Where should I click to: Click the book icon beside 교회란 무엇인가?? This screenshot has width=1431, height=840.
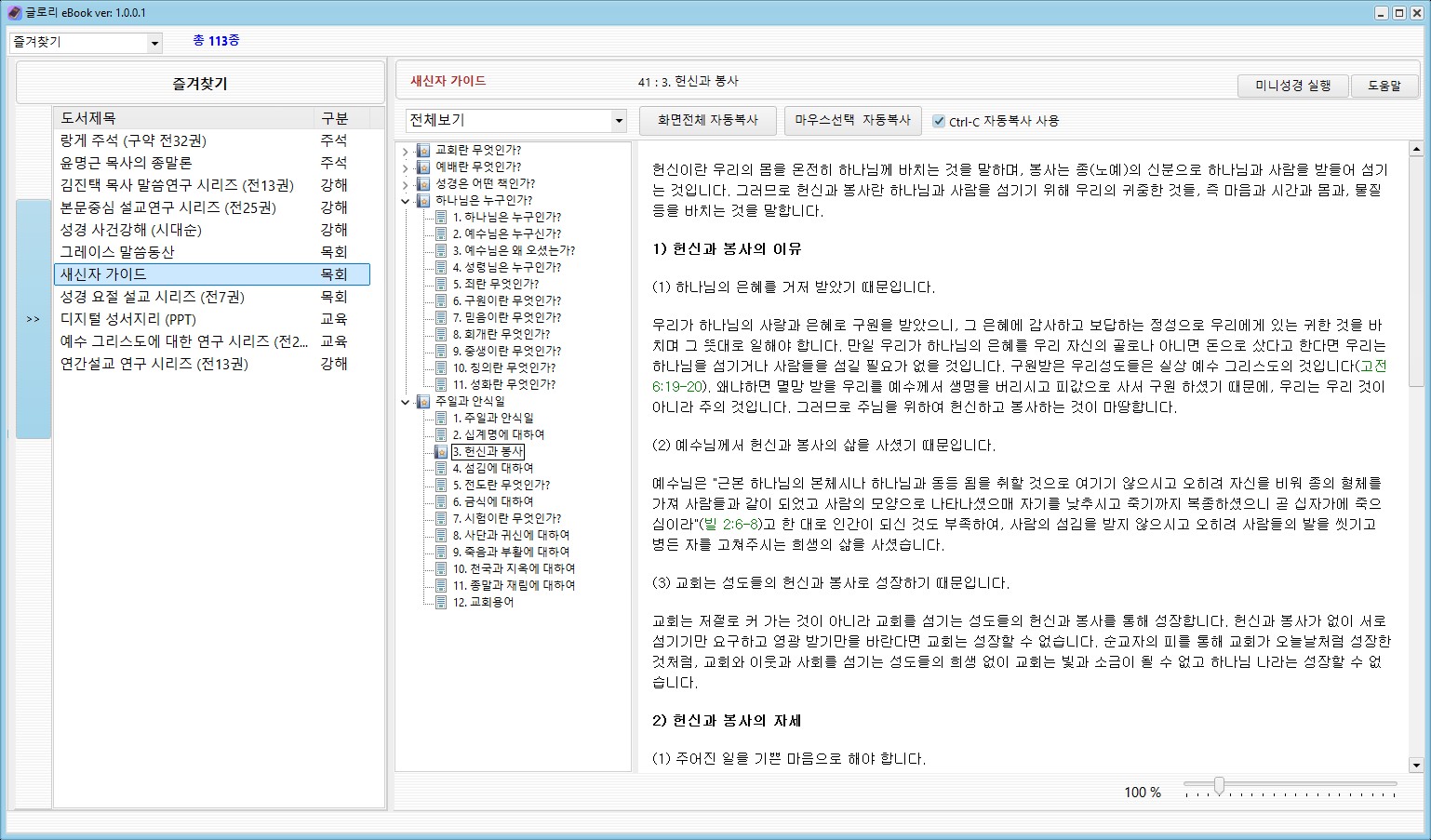click(x=423, y=151)
